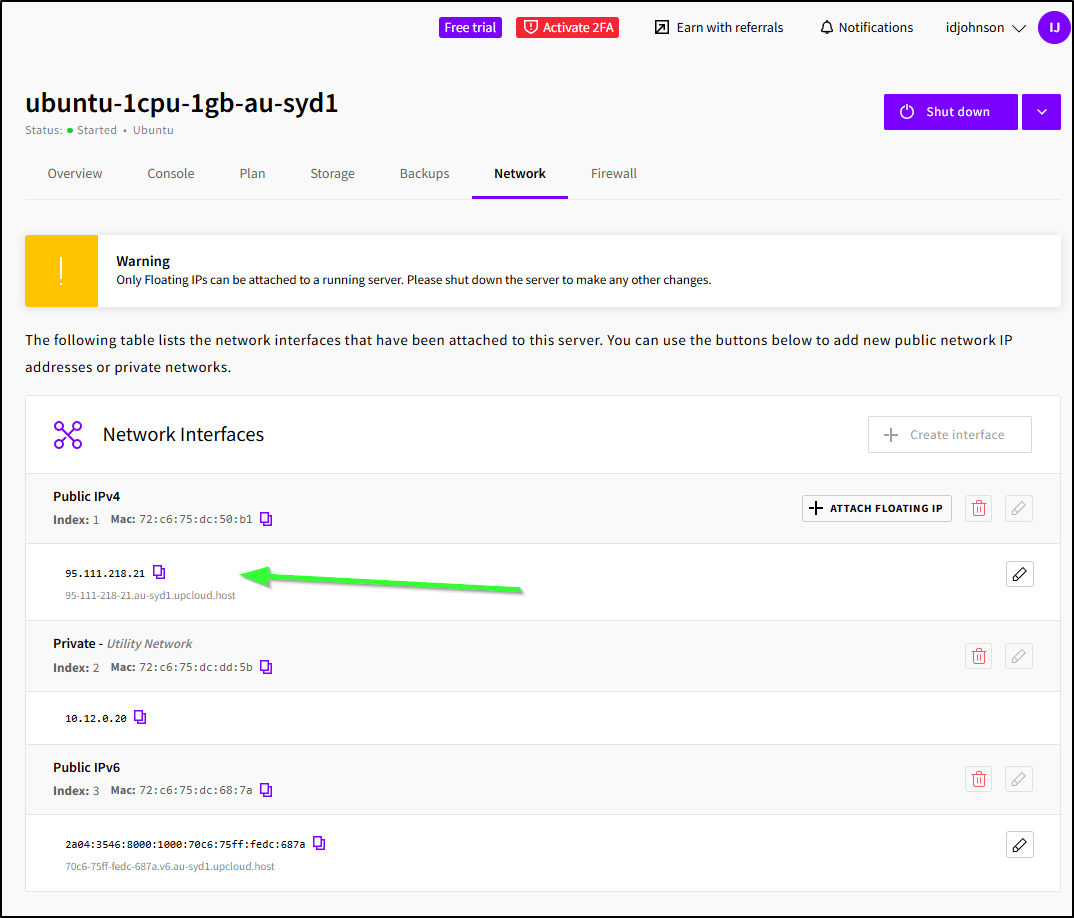Open the idjohnson account dropdown

(x=986, y=28)
